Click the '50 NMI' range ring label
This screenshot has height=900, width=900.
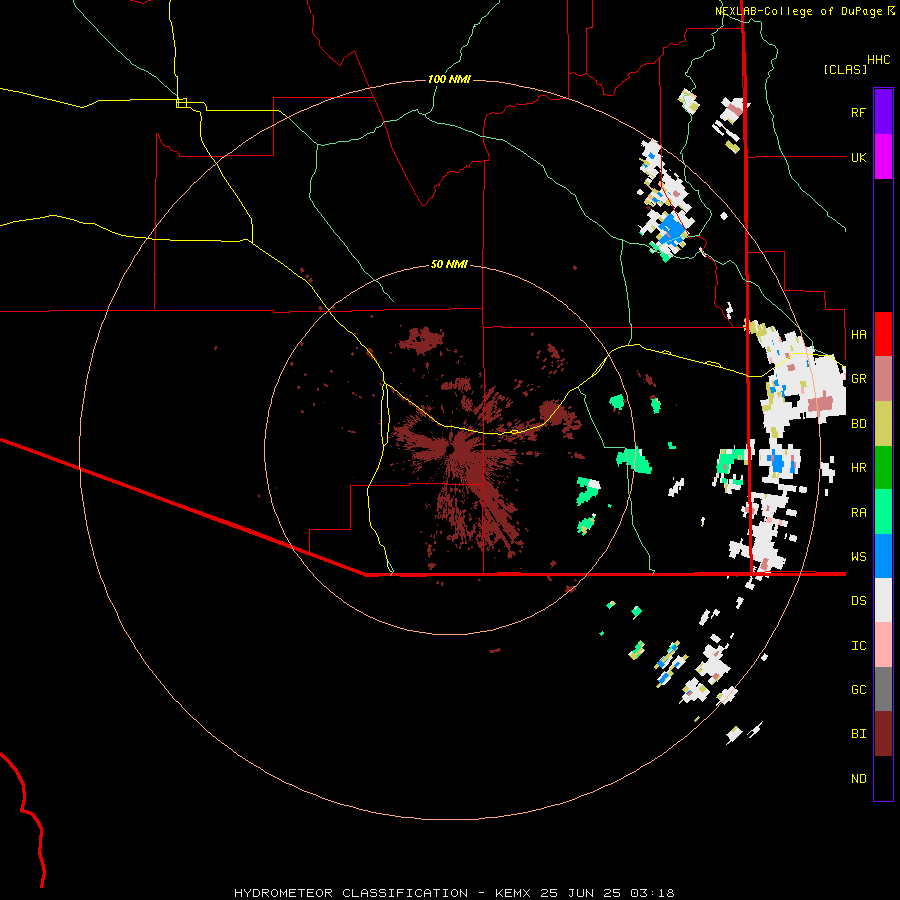click(x=449, y=264)
